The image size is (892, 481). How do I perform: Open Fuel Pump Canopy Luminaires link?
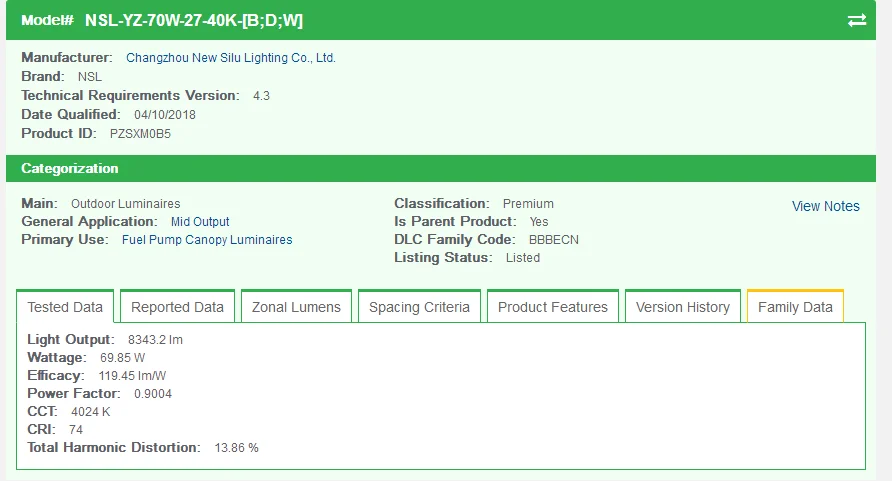(207, 240)
